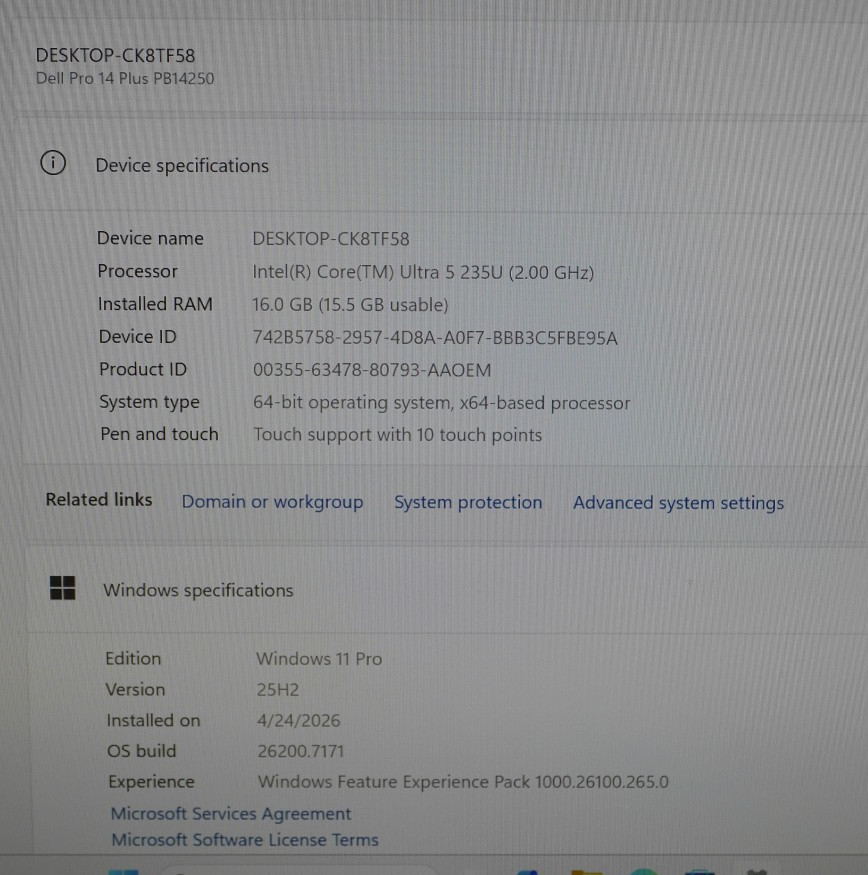The height and width of the screenshot is (875, 868).
Task: Click the Product ID value 00355-63478-80793-AAOEM
Action: [372, 370]
